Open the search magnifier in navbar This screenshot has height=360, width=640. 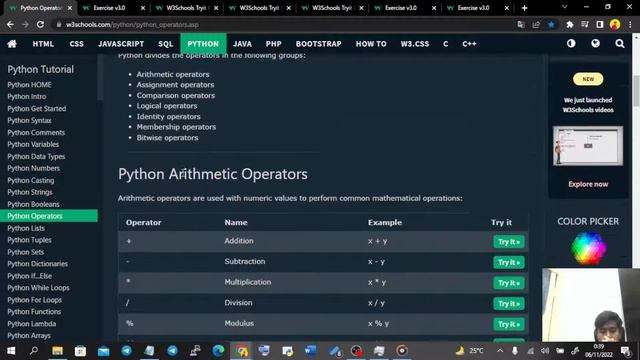[x=620, y=43]
